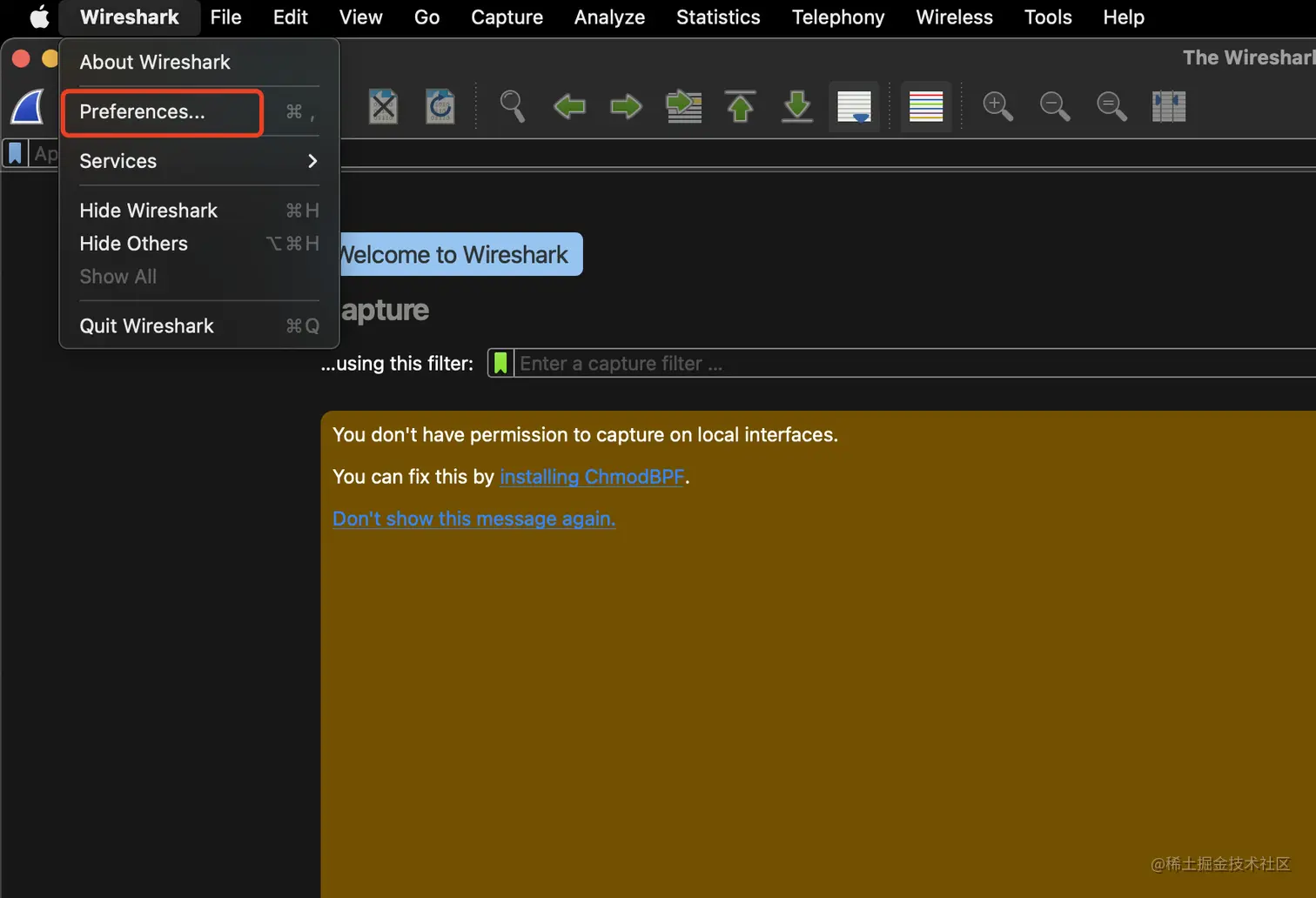The image size is (1316, 898).
Task: Jump to last packet arrow icon
Action: 797,106
